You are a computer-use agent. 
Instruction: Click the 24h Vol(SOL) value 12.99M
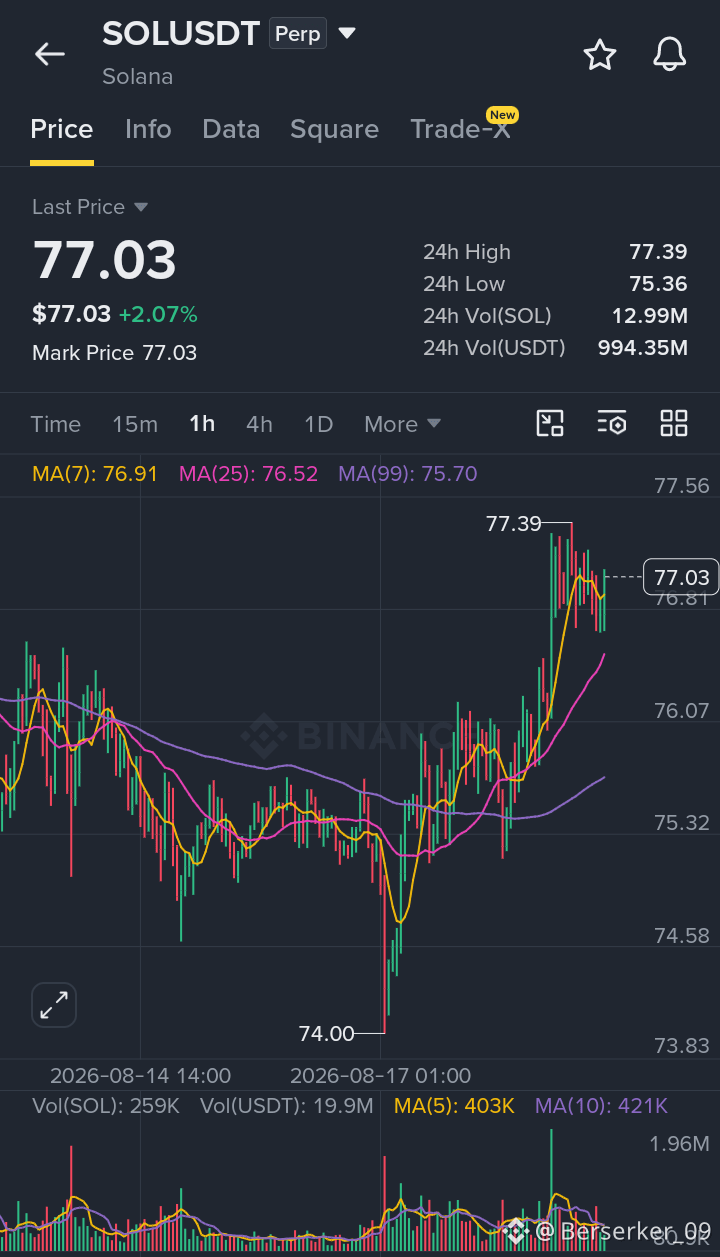(650, 316)
